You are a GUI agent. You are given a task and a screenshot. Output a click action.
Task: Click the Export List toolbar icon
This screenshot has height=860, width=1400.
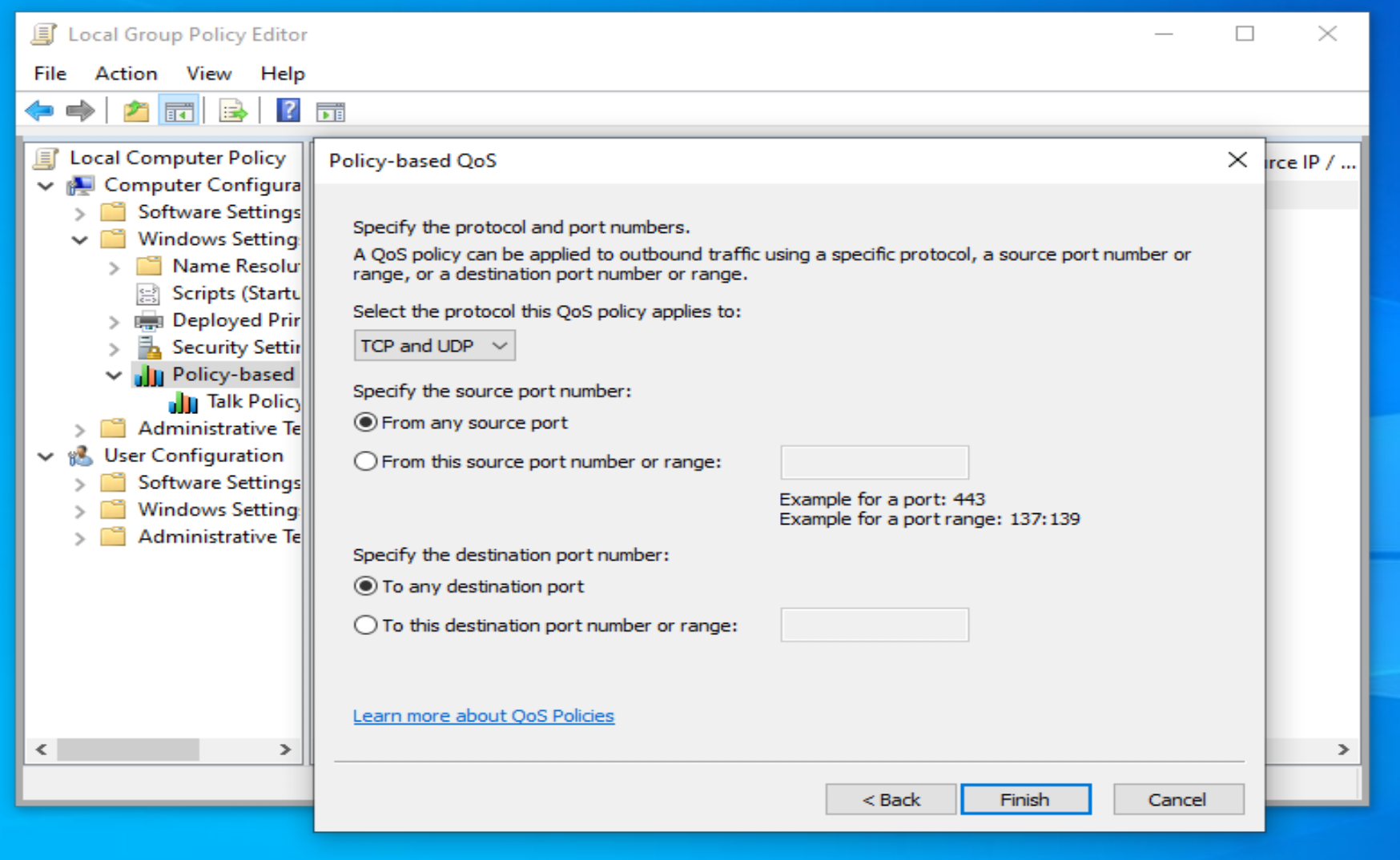point(233,111)
